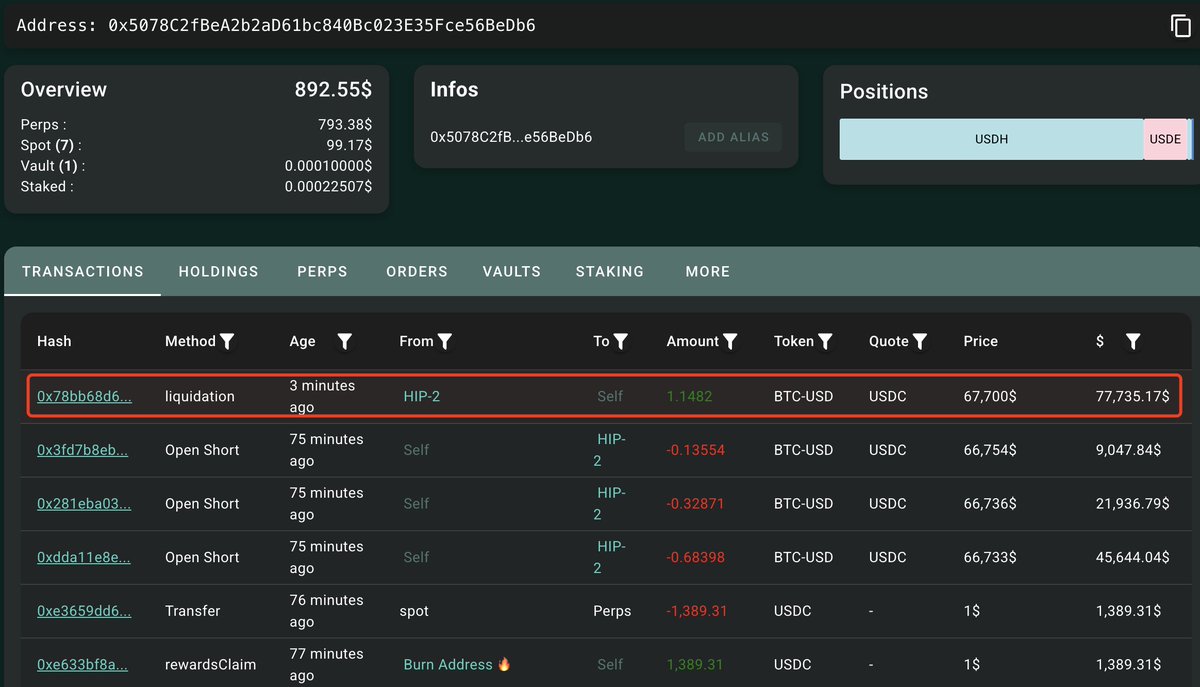Open the Token column filter icon
Image resolution: width=1200 pixels, height=687 pixels.
point(826,342)
